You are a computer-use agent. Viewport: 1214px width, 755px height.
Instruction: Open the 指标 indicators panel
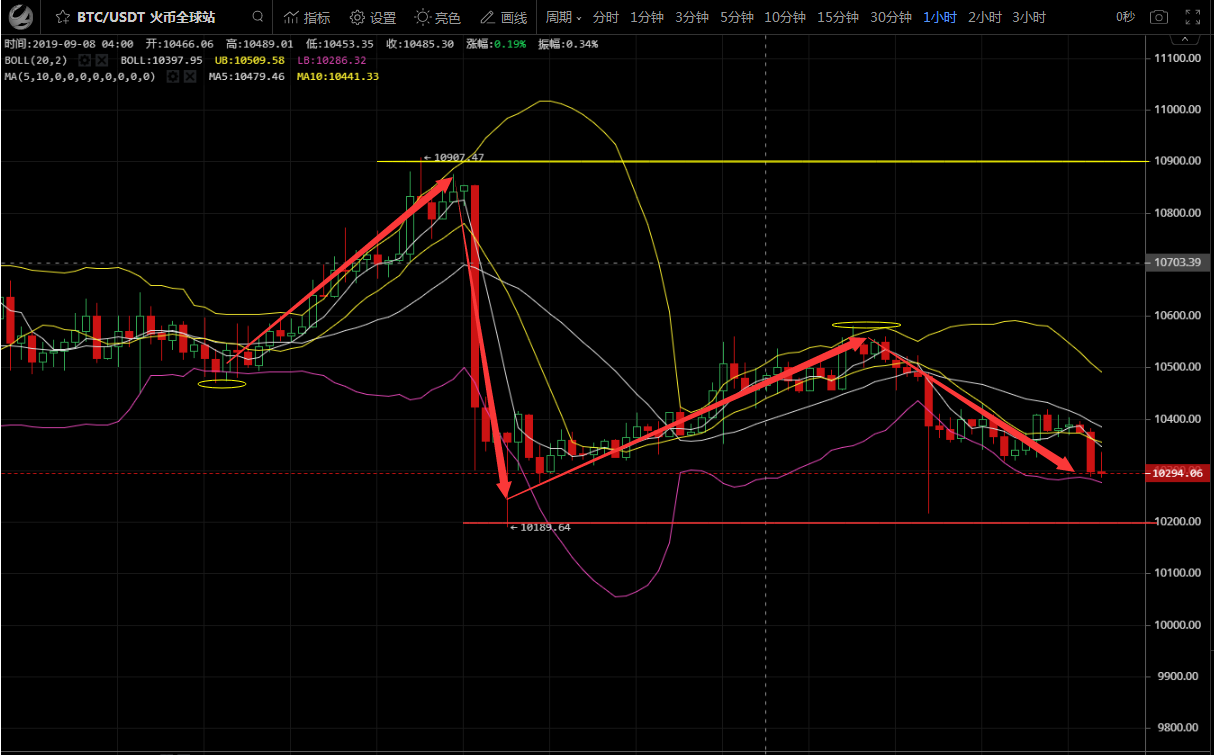click(307, 17)
